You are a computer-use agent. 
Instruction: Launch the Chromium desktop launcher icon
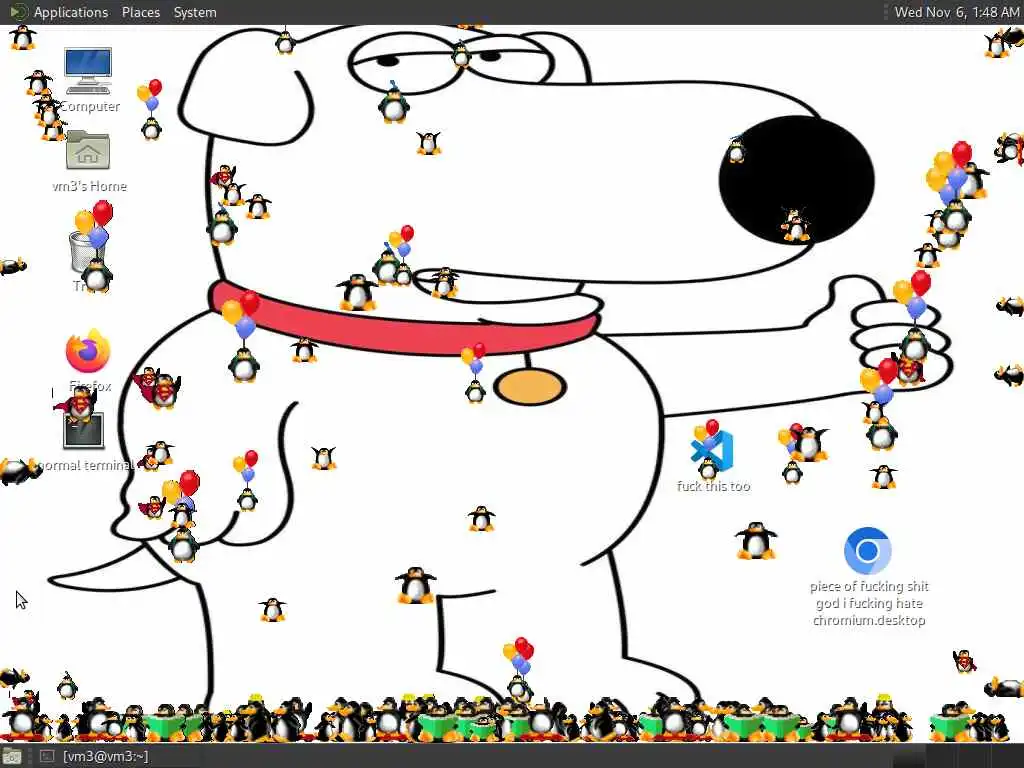tap(867, 551)
